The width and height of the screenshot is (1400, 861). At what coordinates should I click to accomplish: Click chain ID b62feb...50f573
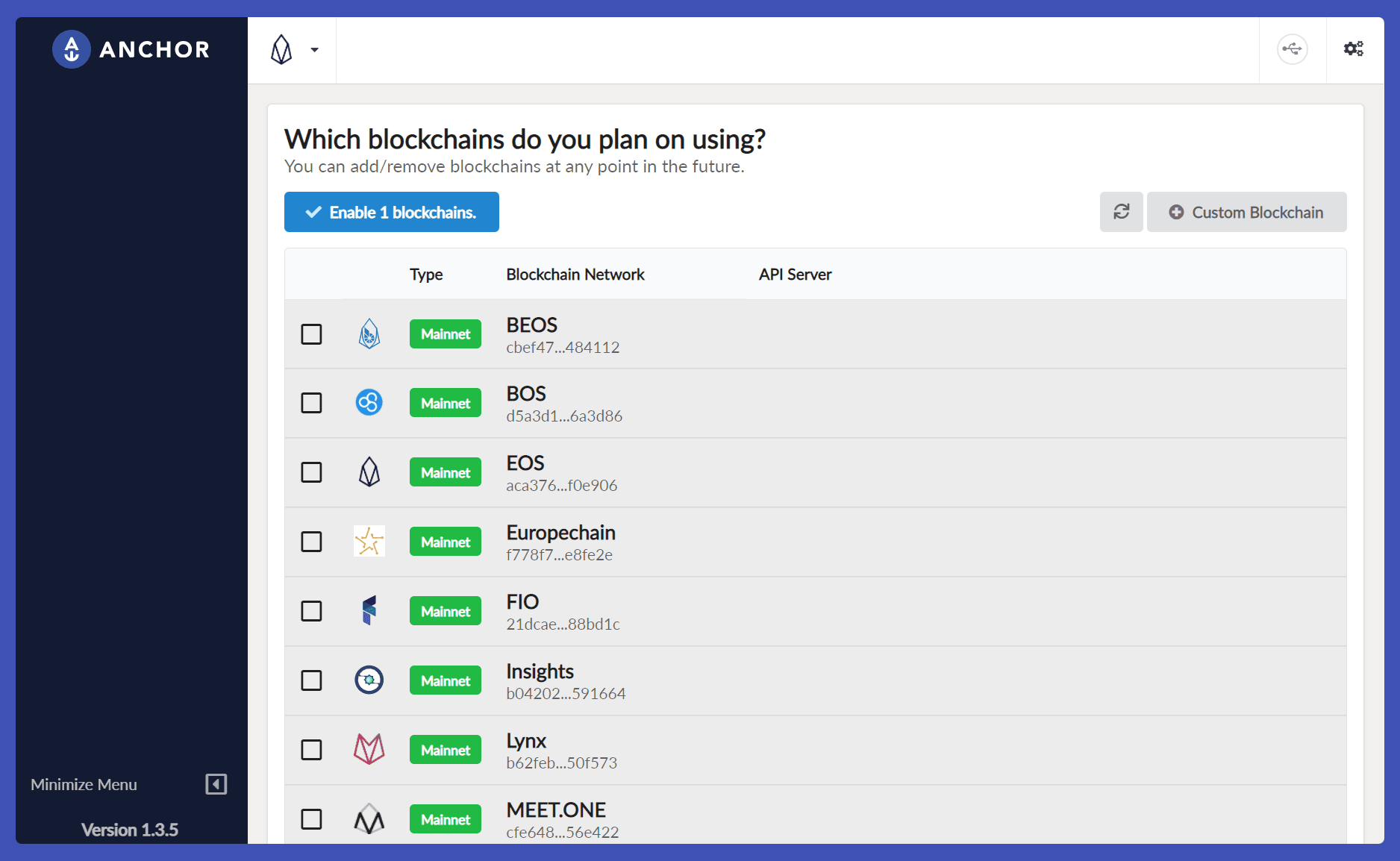pyautogui.click(x=562, y=763)
